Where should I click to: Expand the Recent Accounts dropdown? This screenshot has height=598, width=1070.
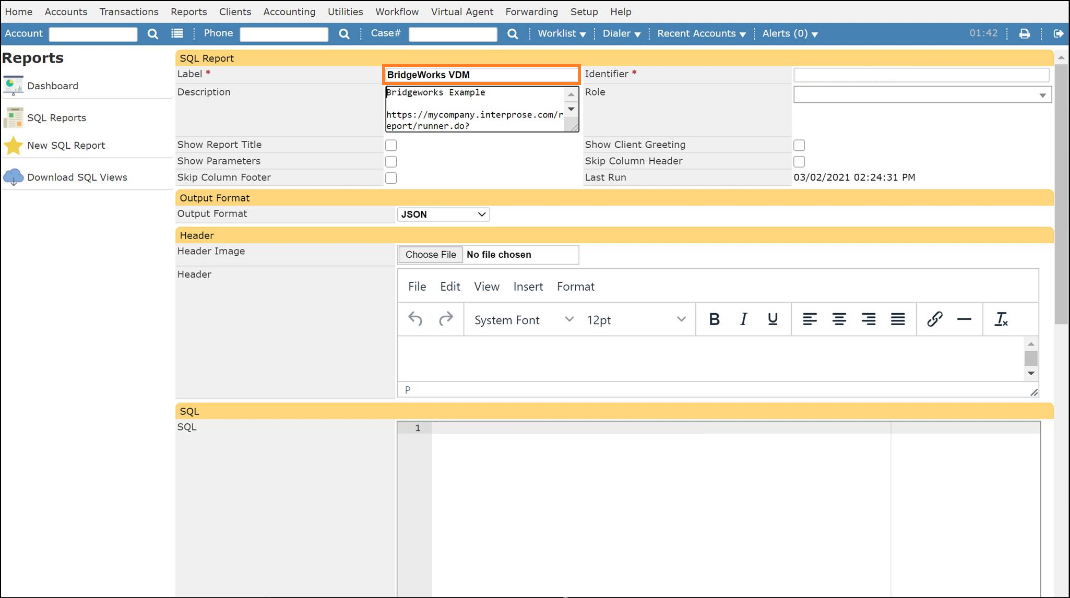pyautogui.click(x=701, y=33)
